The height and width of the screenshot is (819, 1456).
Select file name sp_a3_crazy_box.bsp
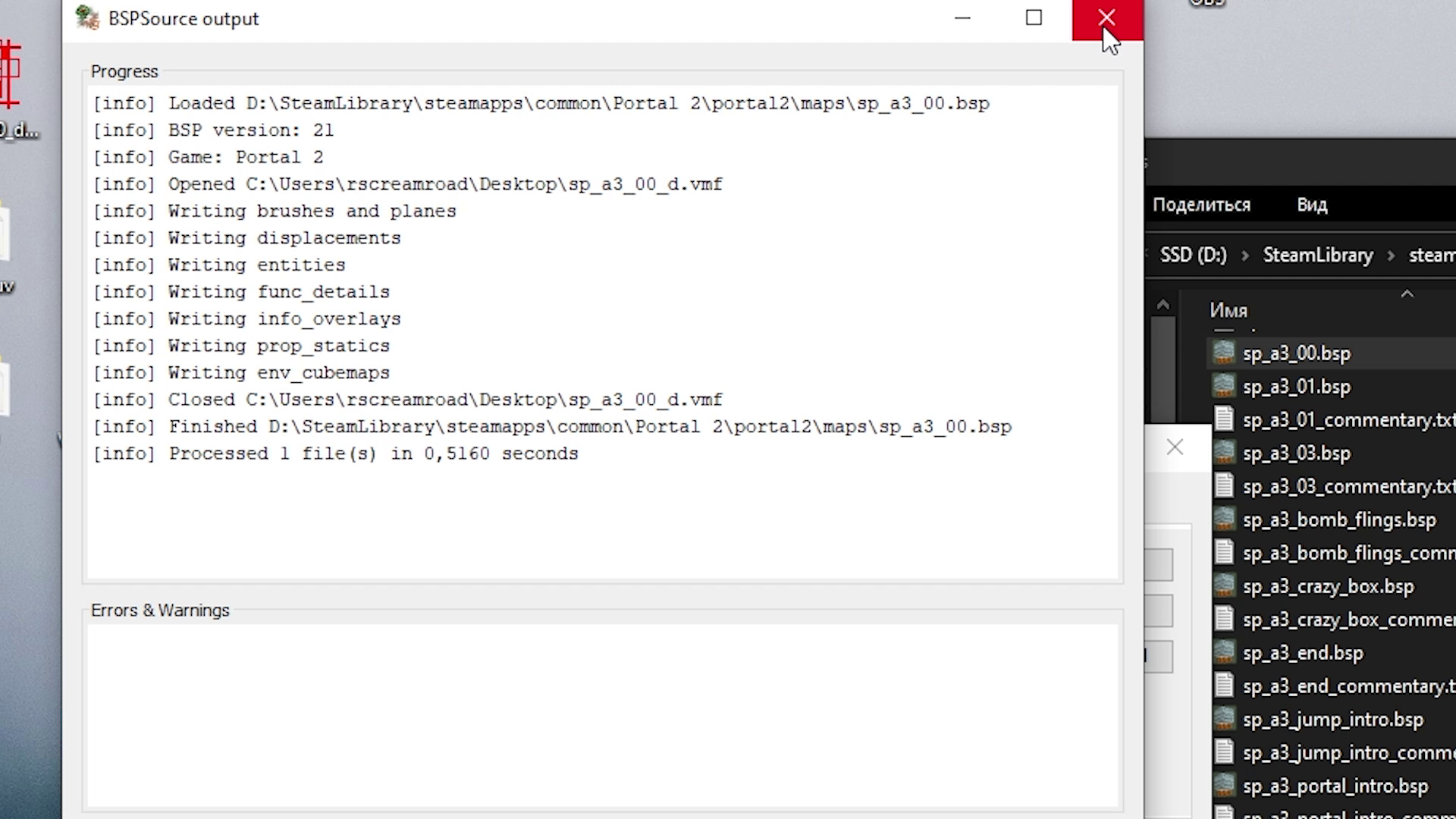pos(1329,587)
